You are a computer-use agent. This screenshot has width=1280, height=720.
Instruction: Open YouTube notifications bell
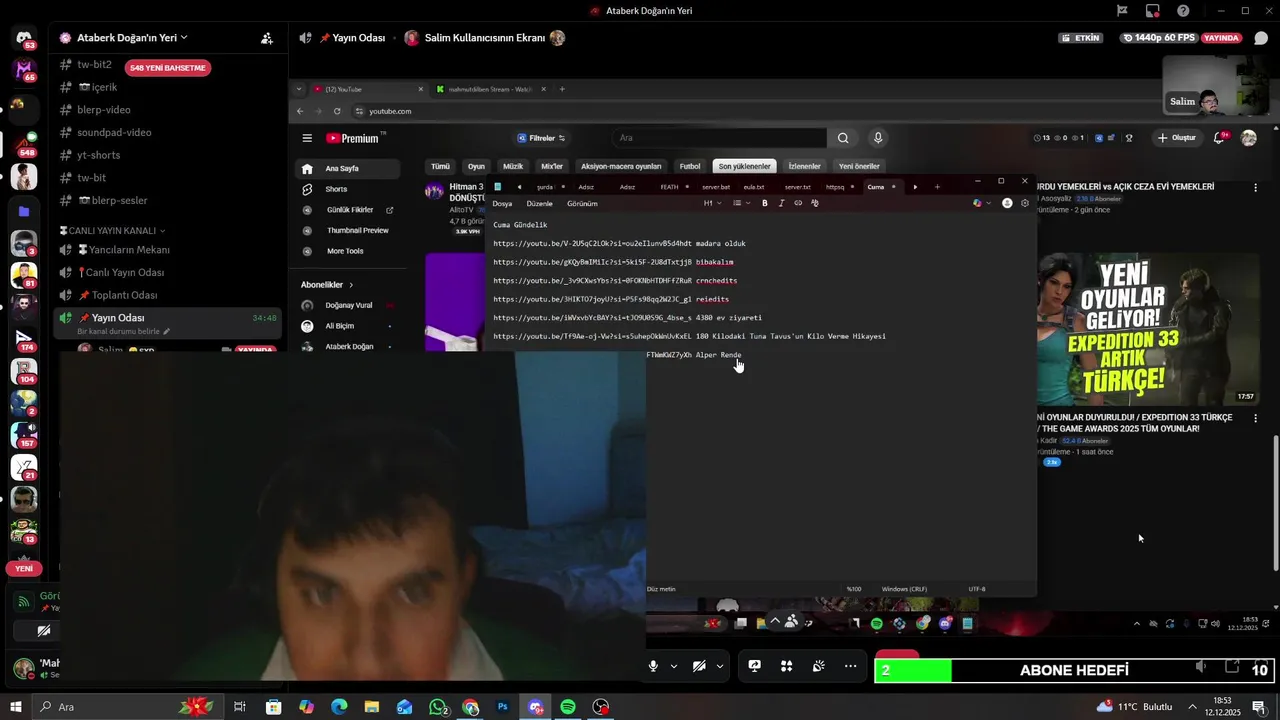[x=1220, y=138]
